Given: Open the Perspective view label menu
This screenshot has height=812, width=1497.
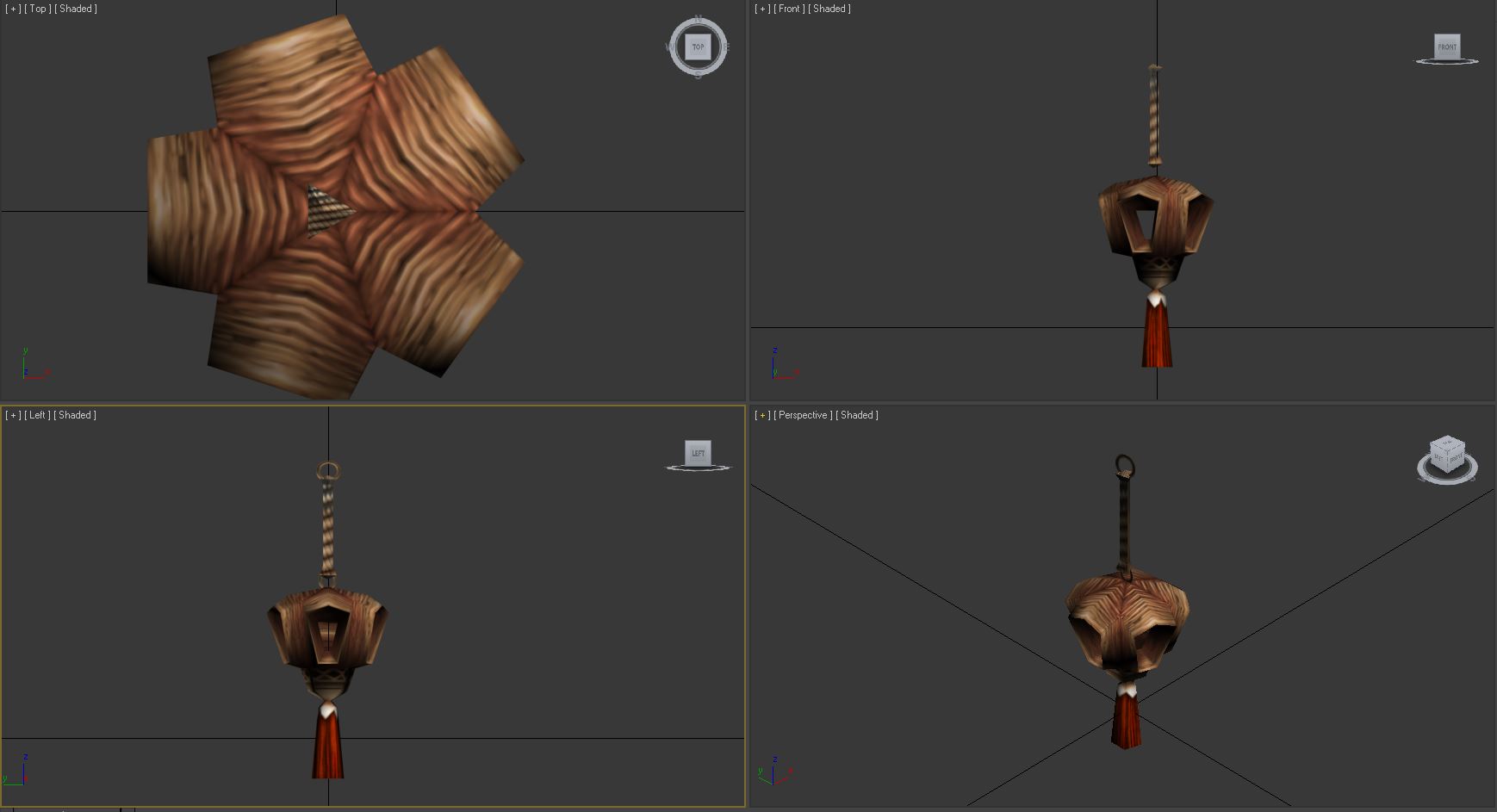Looking at the screenshot, I should (x=803, y=415).
